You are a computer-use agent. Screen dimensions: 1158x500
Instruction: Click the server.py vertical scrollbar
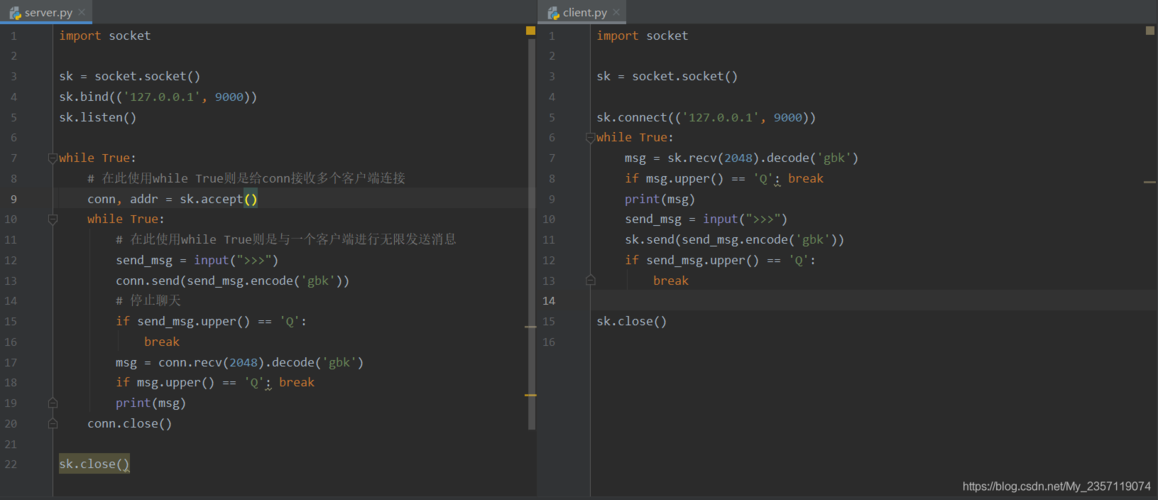pos(532,234)
